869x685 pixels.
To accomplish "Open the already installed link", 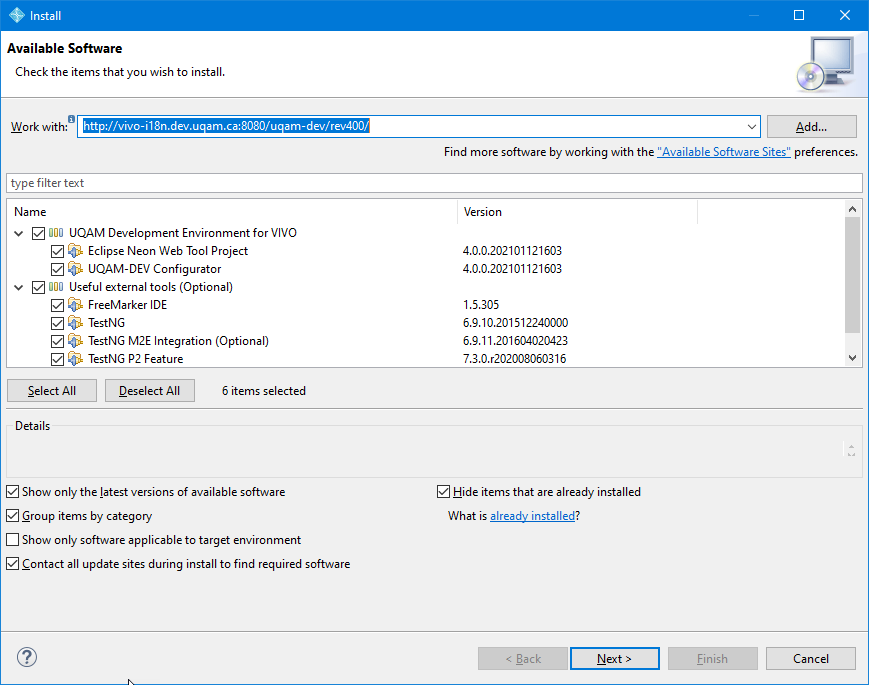I will [533, 516].
